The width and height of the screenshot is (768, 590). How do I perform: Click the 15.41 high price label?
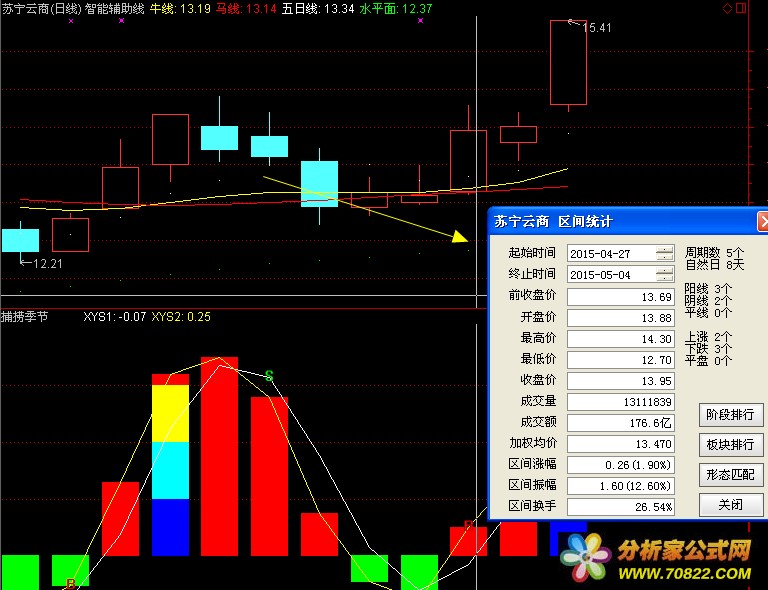597,28
